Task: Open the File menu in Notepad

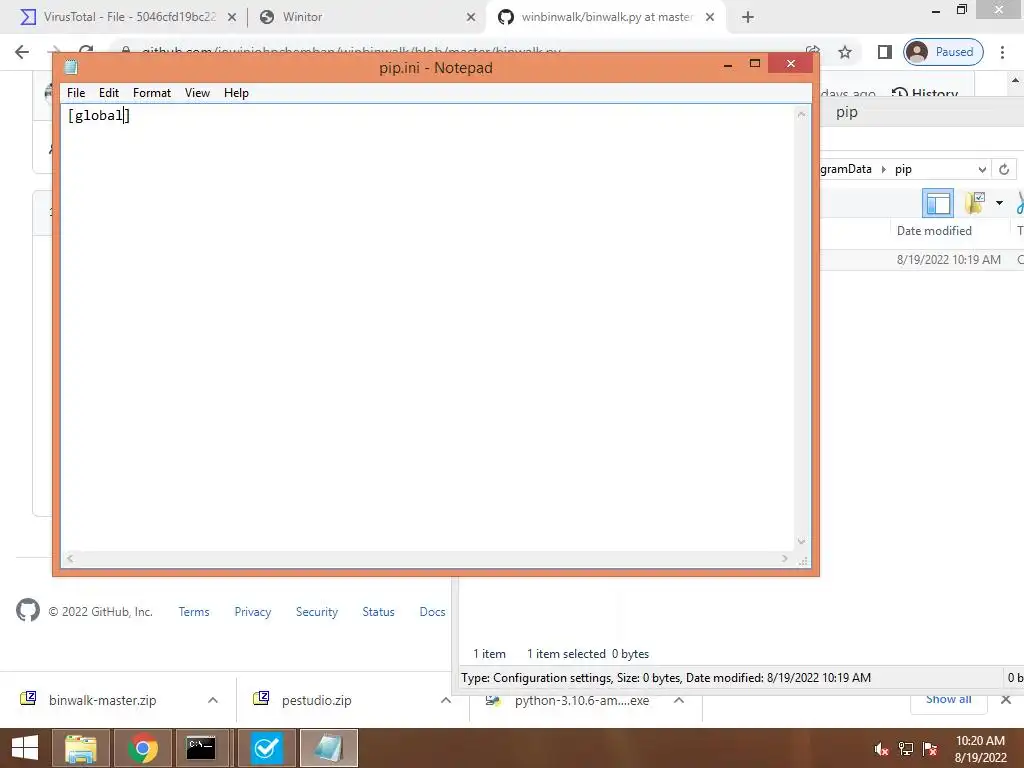Action: pyautogui.click(x=76, y=93)
